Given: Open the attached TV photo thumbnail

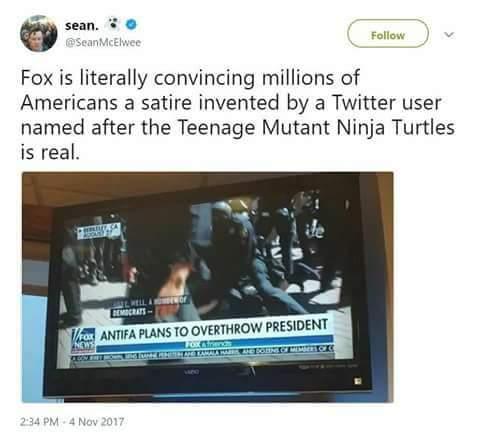Looking at the screenshot, I should coord(207,287).
